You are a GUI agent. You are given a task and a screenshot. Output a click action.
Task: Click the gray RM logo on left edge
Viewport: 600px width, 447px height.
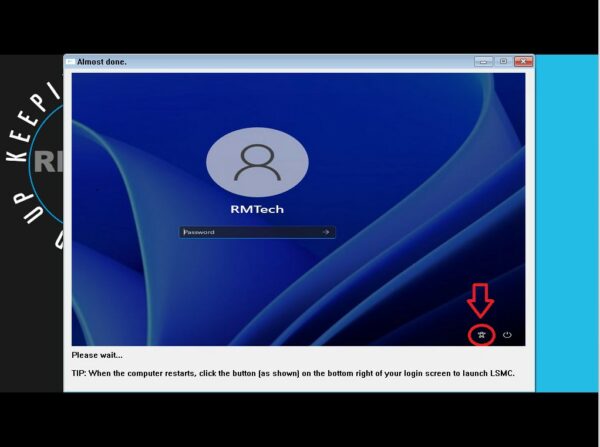click(46, 161)
